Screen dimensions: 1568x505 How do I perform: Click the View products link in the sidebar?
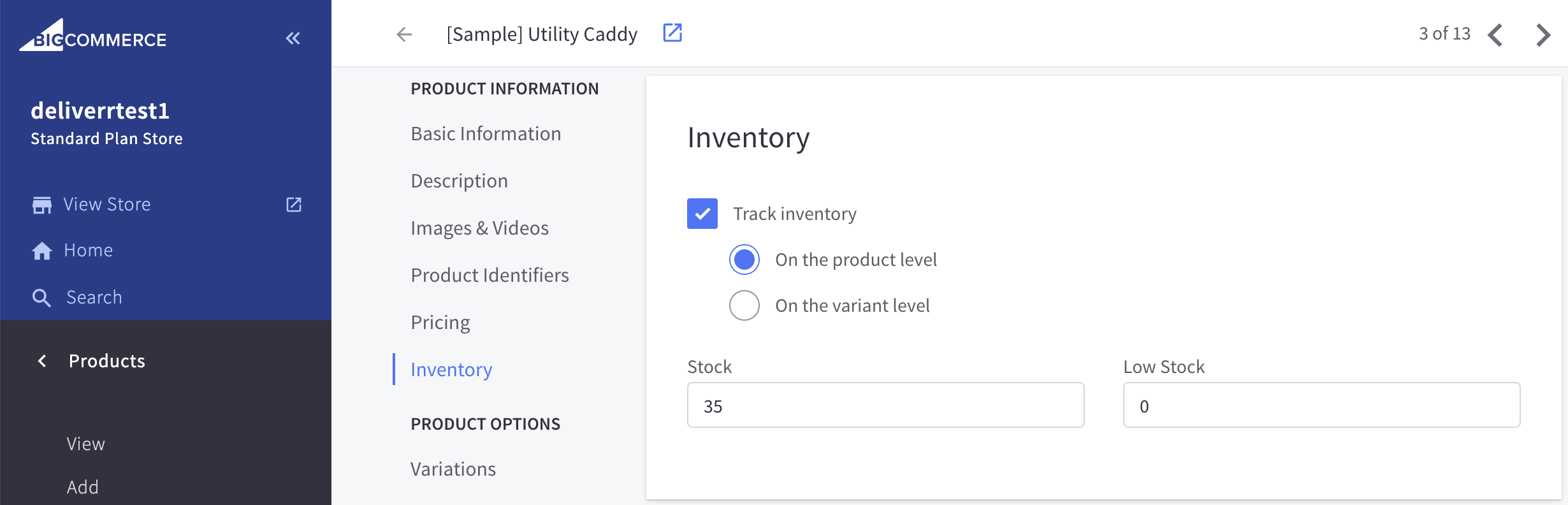coord(86,444)
